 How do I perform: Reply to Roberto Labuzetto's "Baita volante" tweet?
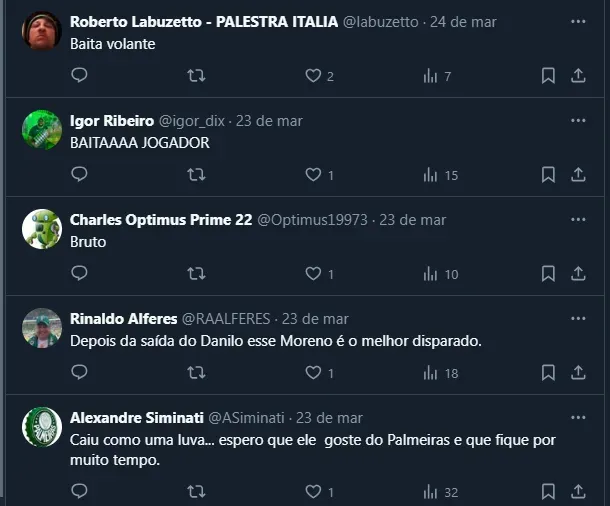pos(80,76)
